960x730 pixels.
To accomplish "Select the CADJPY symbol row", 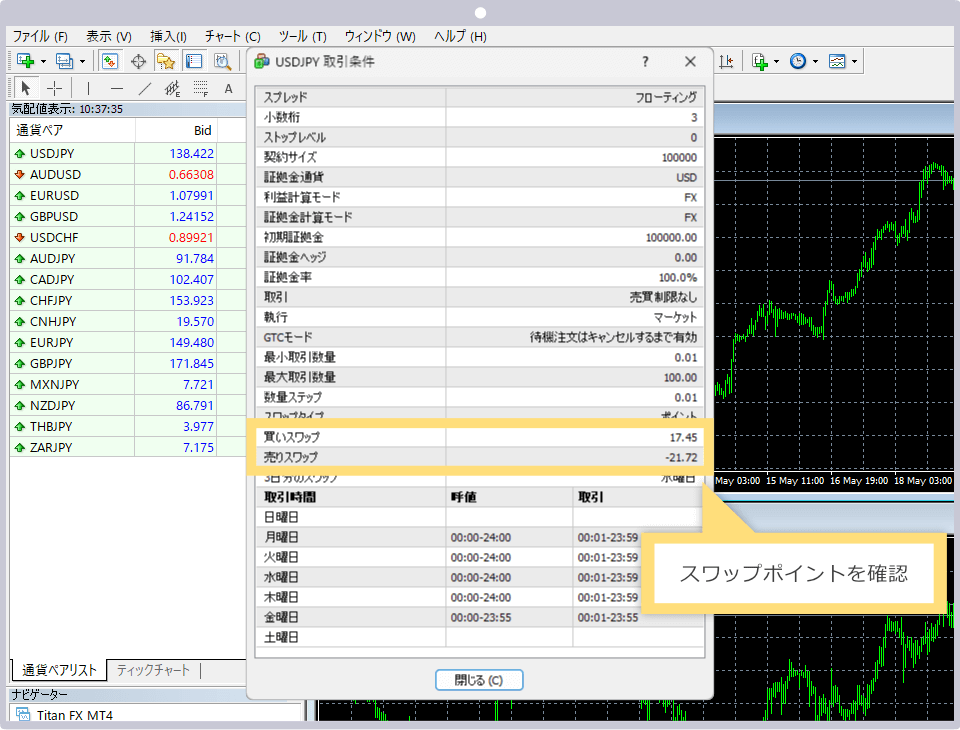I will [x=127, y=279].
